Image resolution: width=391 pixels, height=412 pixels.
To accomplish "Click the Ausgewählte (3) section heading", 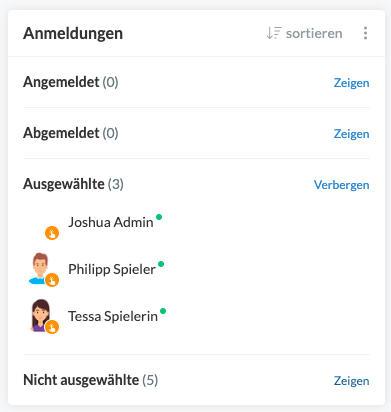I will coord(73,184).
